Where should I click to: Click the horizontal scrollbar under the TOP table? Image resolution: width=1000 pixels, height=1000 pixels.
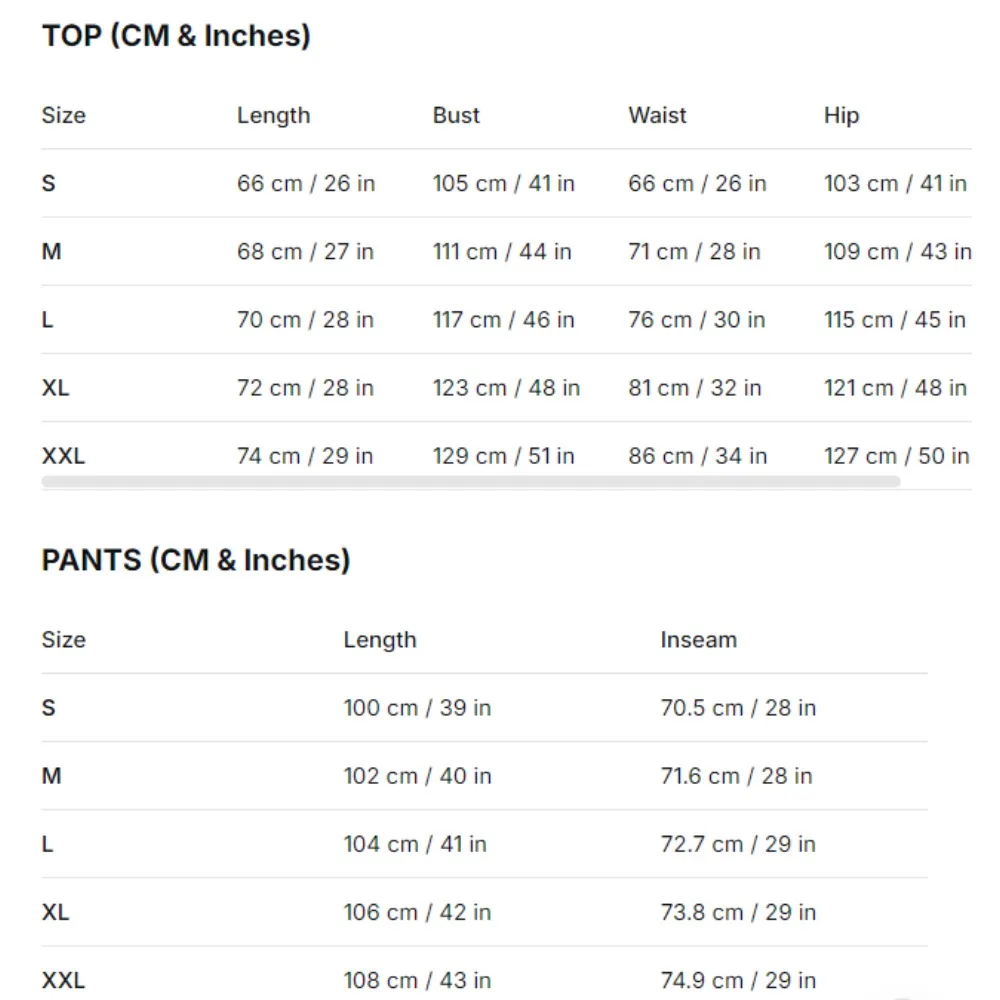coord(470,481)
